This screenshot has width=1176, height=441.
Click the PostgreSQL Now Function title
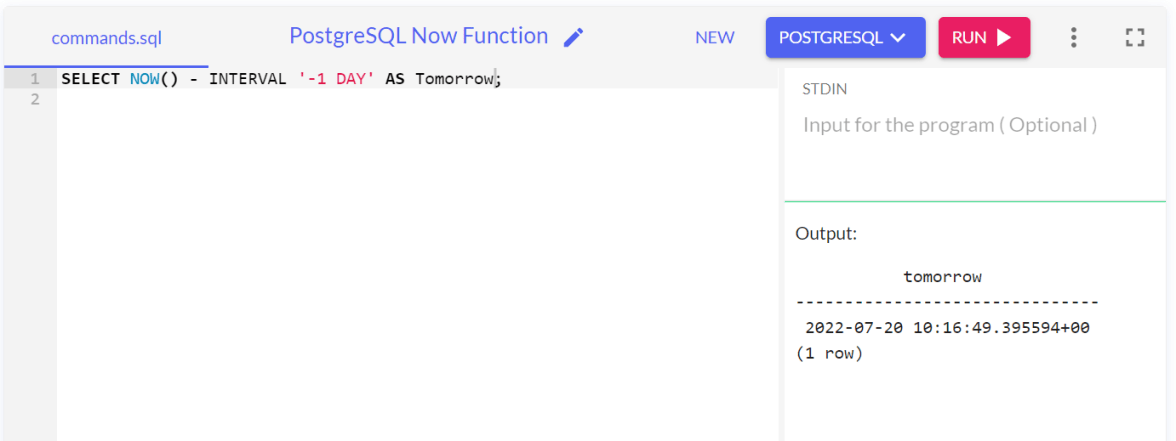point(418,36)
